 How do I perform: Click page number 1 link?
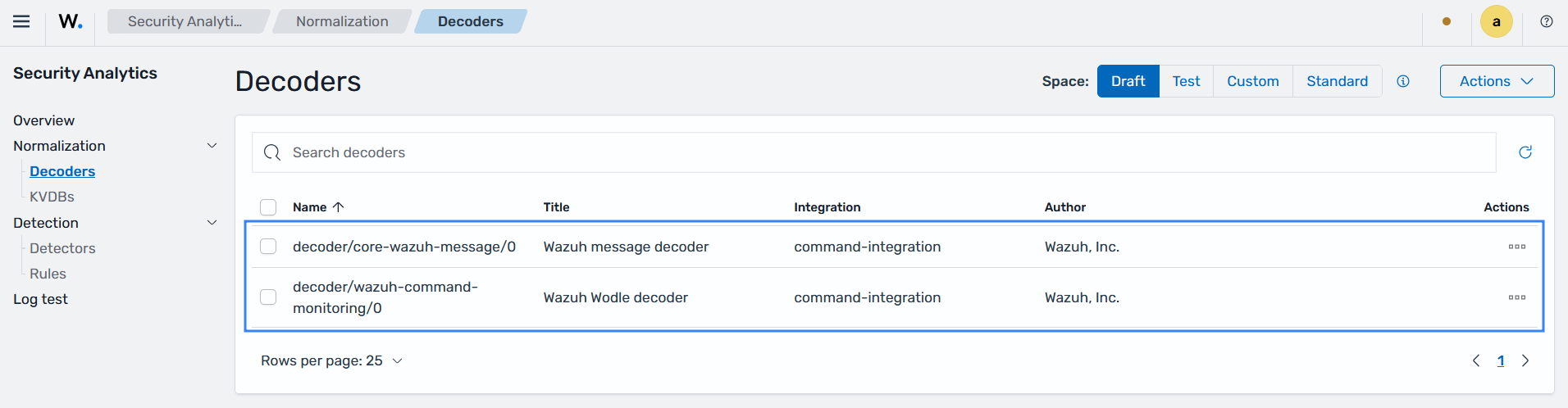coord(1501,360)
